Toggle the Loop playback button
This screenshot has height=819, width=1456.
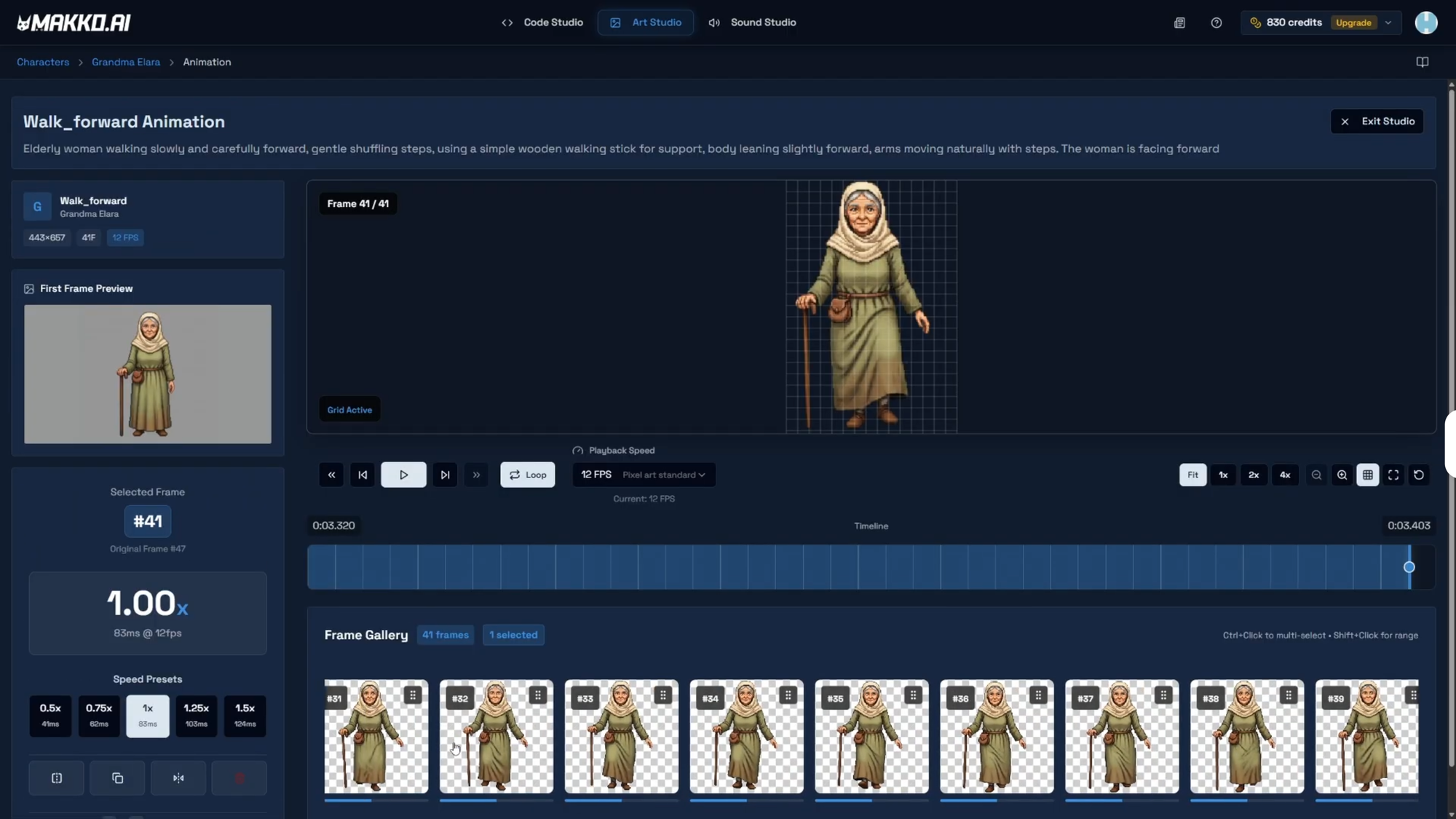pyautogui.click(x=527, y=475)
